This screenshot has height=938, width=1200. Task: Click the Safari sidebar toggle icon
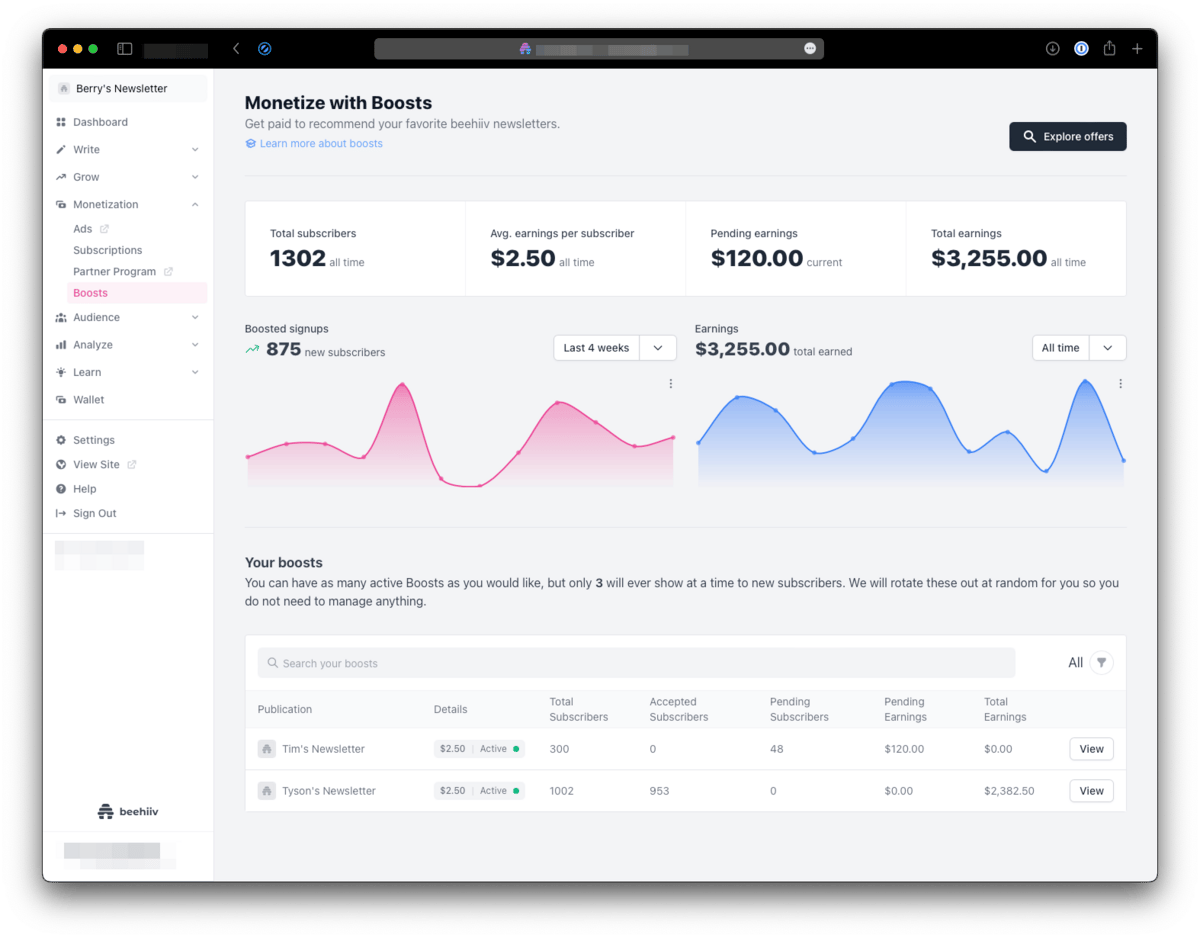click(125, 48)
